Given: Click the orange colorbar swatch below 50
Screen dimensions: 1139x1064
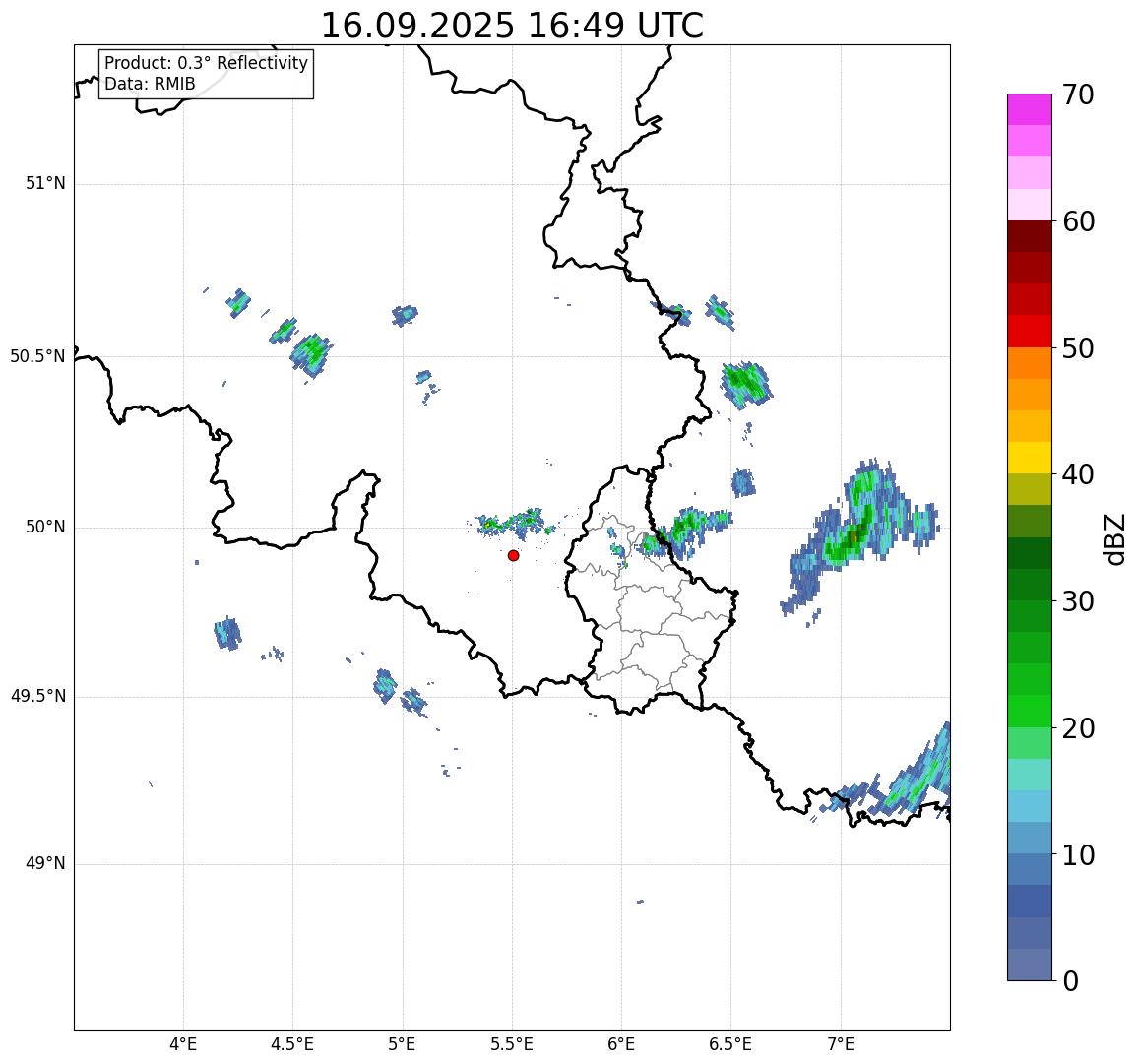Looking at the screenshot, I should 1030,363.
